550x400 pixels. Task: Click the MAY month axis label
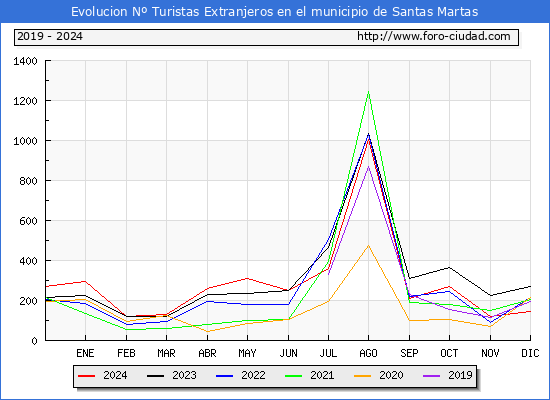tap(247, 353)
